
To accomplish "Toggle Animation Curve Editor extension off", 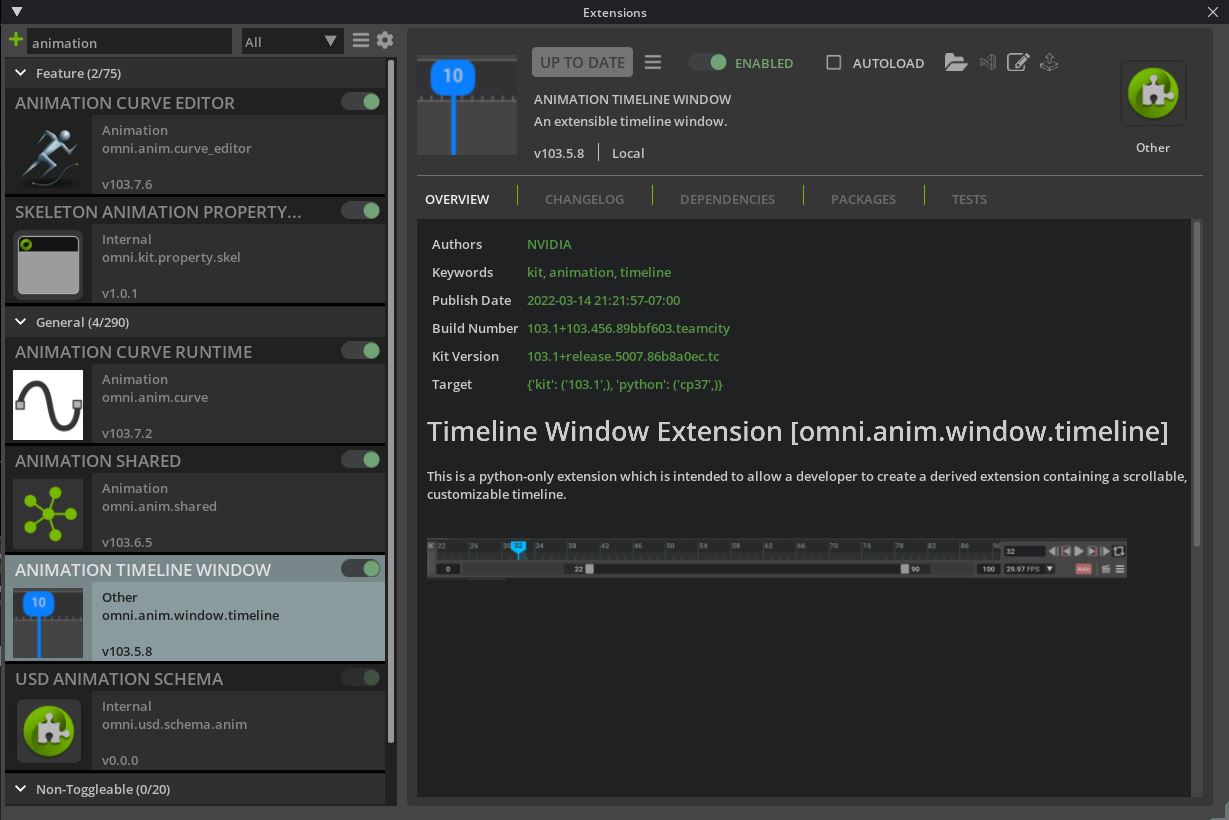I will point(360,102).
